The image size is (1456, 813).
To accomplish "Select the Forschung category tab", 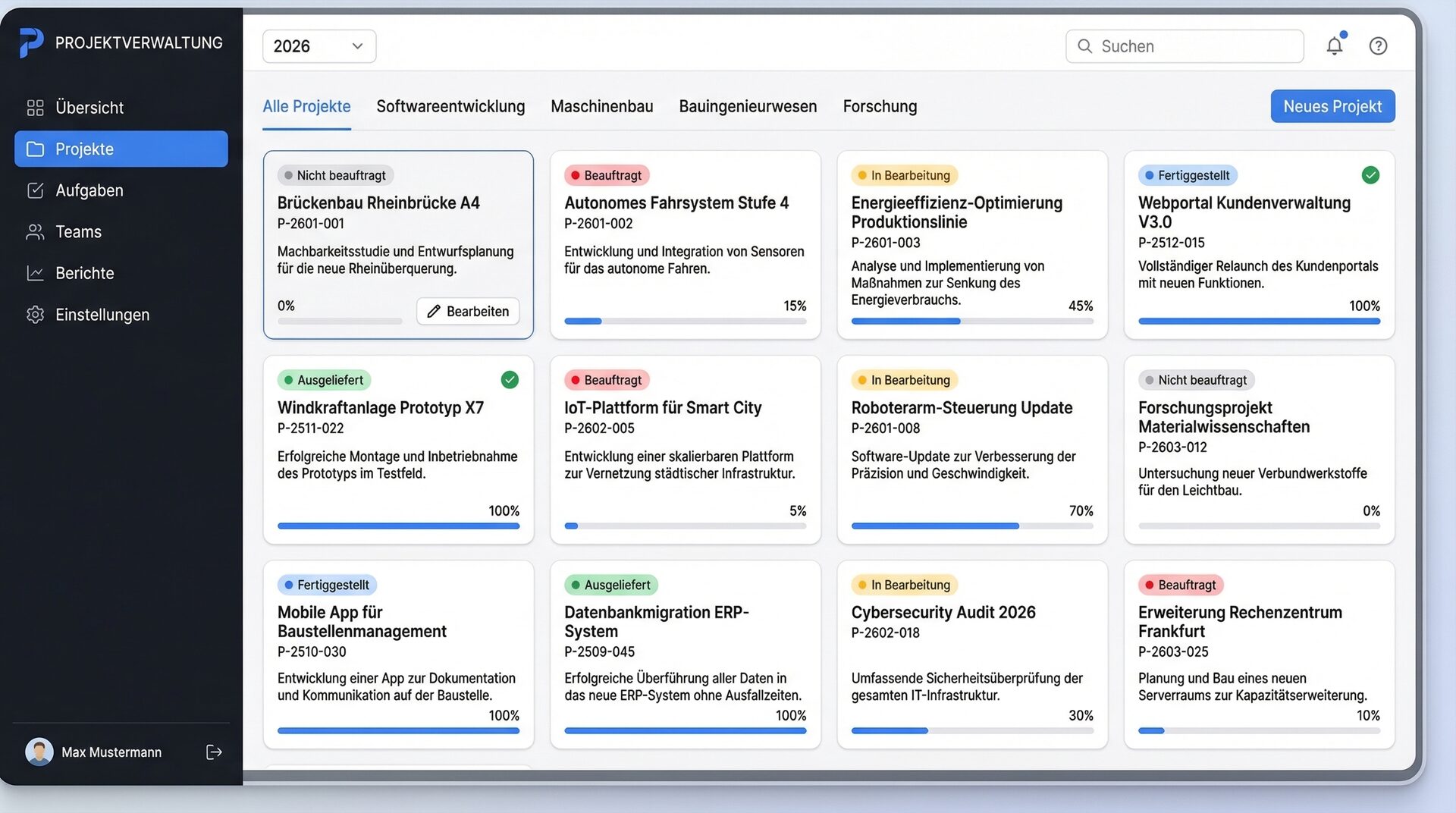I will (x=879, y=106).
